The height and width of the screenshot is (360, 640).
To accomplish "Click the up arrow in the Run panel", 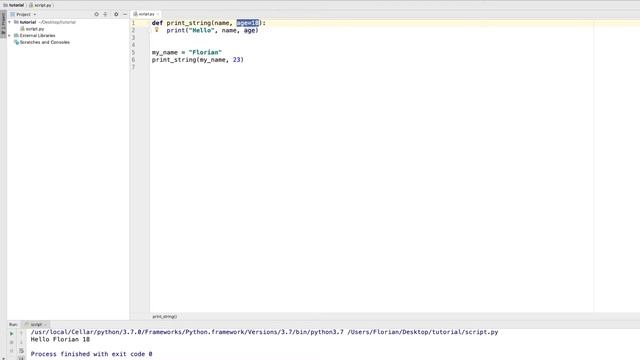I will (21, 334).
